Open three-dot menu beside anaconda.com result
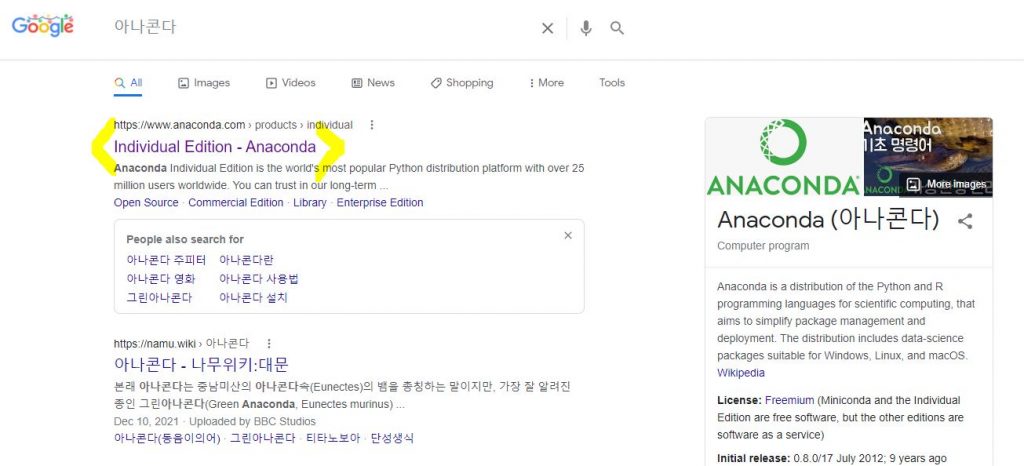 (x=372, y=125)
